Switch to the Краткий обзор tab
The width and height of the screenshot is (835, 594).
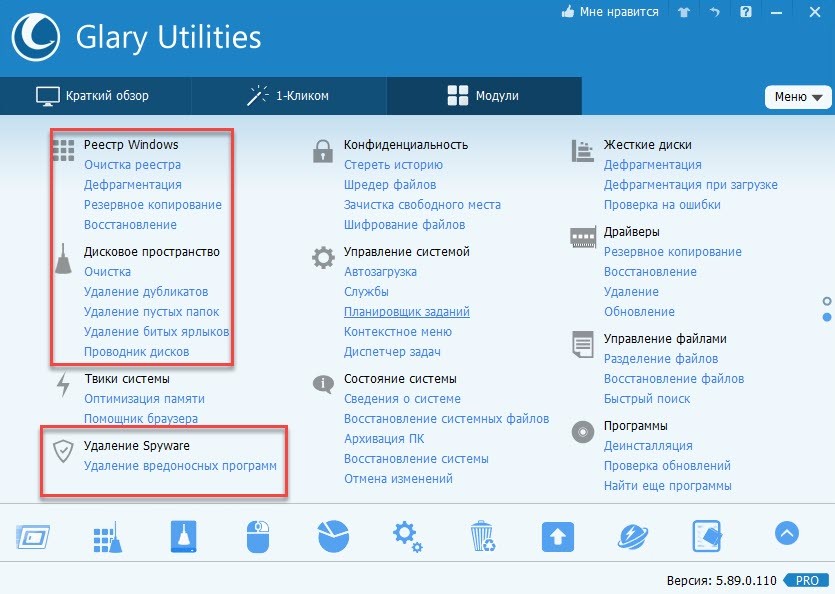pyautogui.click(x=94, y=96)
